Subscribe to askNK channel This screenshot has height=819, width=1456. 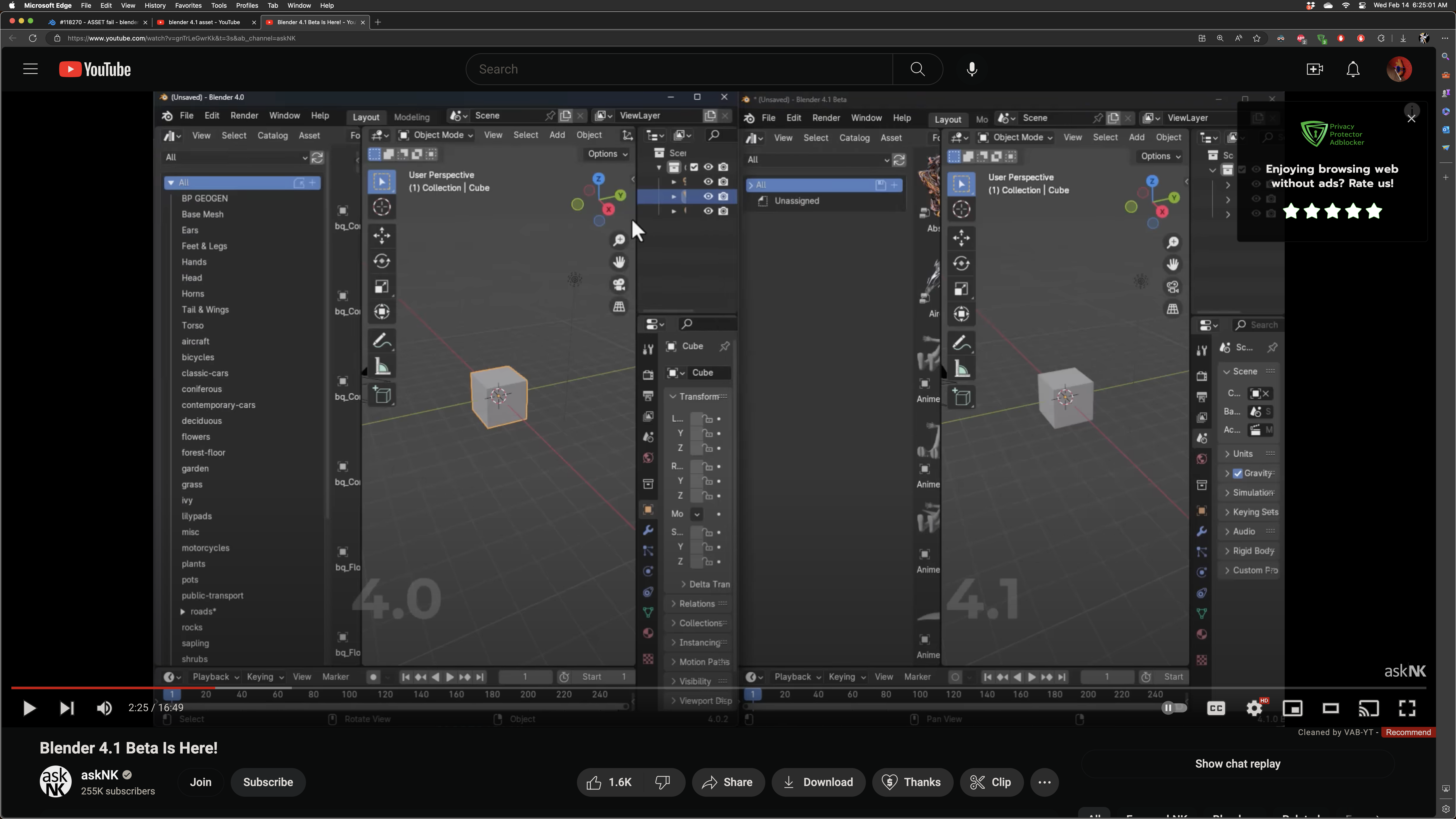click(268, 782)
